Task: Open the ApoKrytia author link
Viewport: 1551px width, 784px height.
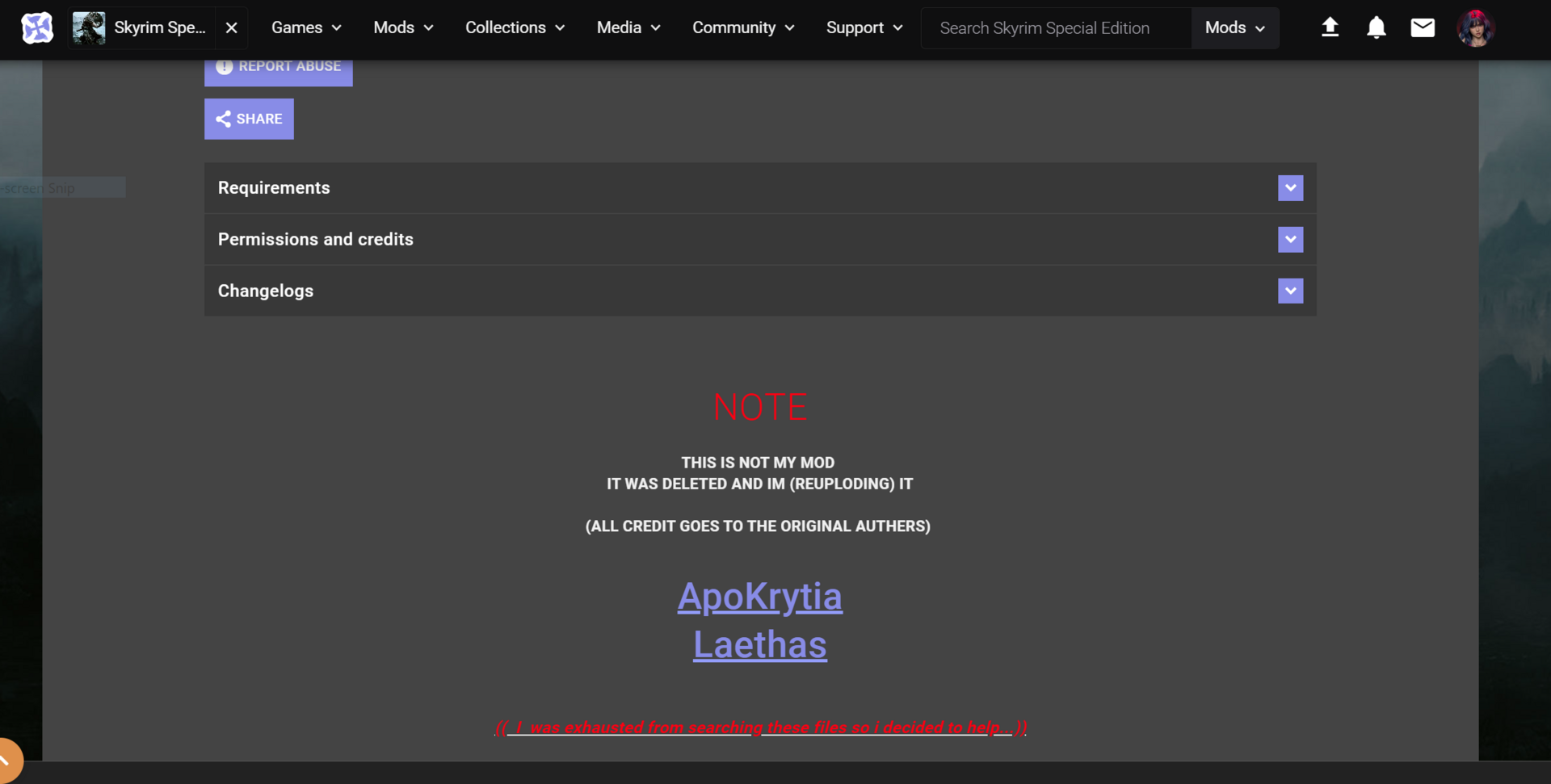Action: (x=760, y=597)
